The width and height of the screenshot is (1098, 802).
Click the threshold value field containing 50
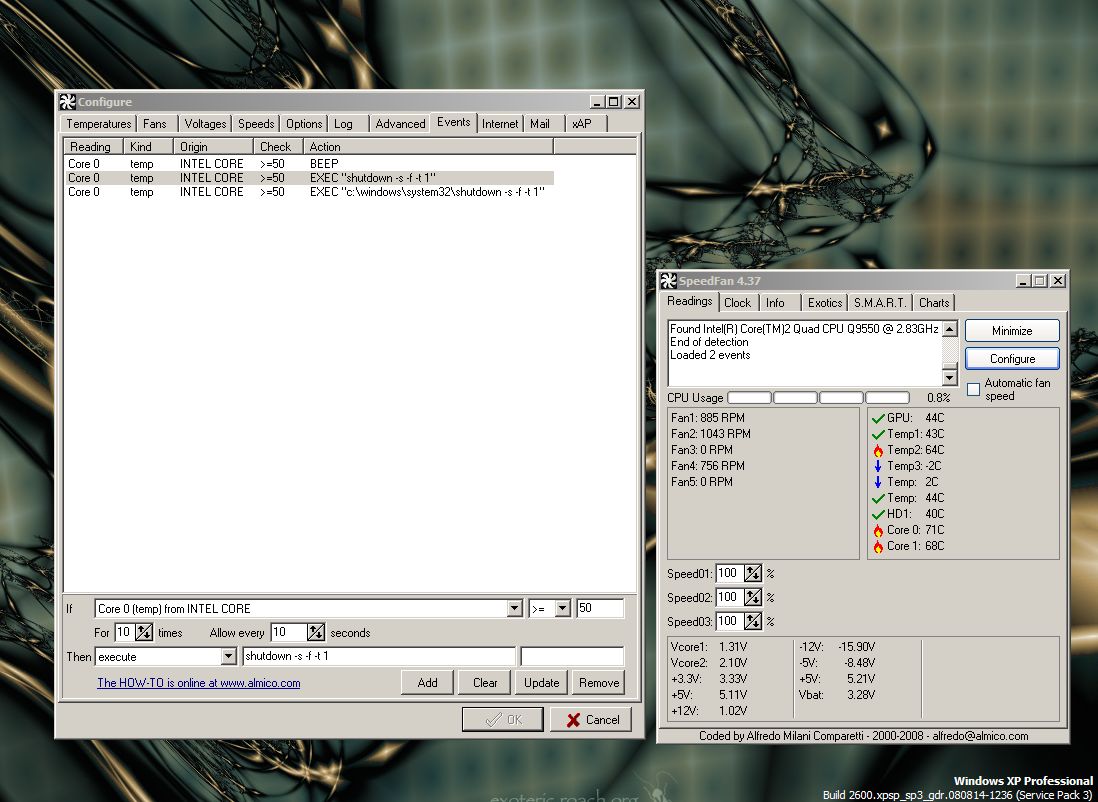[599, 609]
